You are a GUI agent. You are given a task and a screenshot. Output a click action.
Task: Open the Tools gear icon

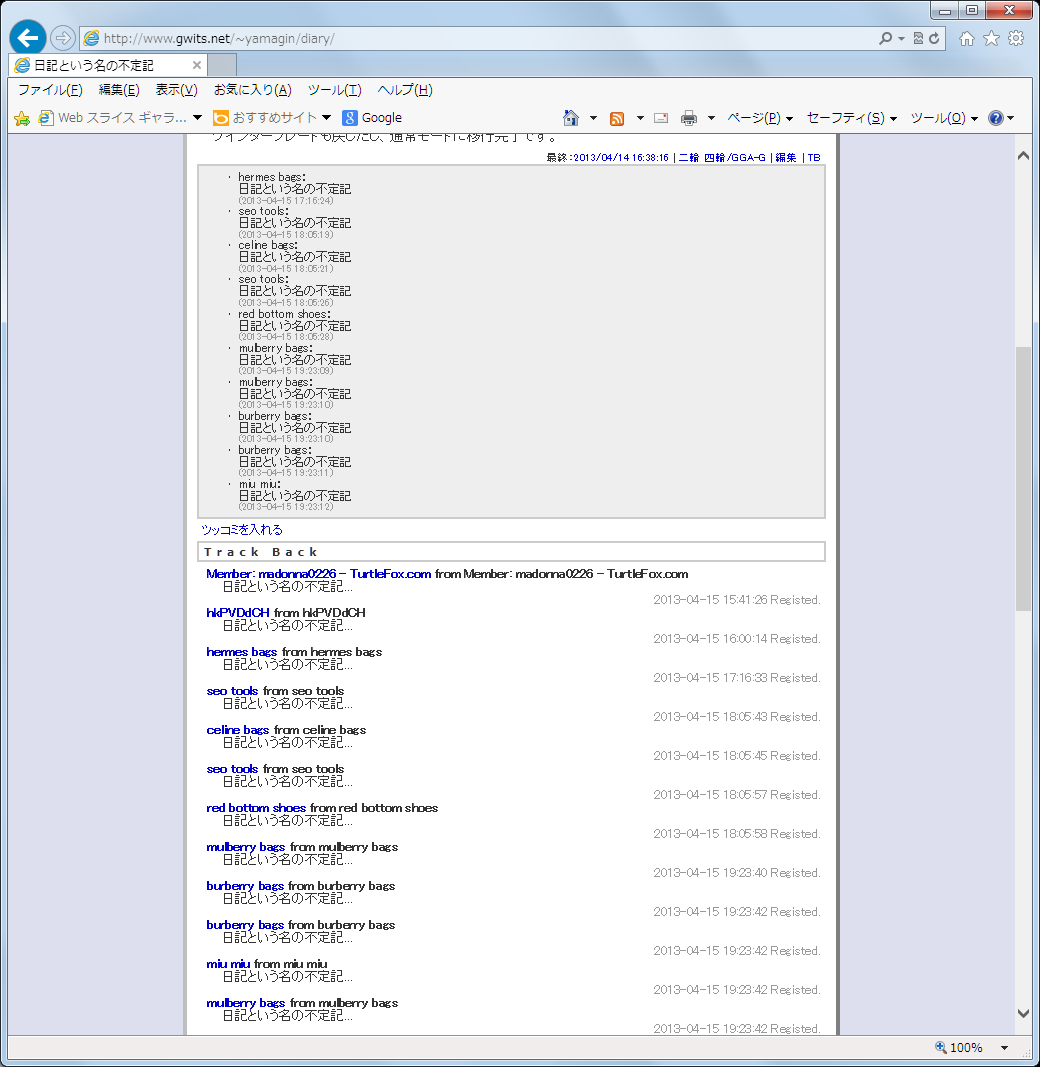[1016, 38]
